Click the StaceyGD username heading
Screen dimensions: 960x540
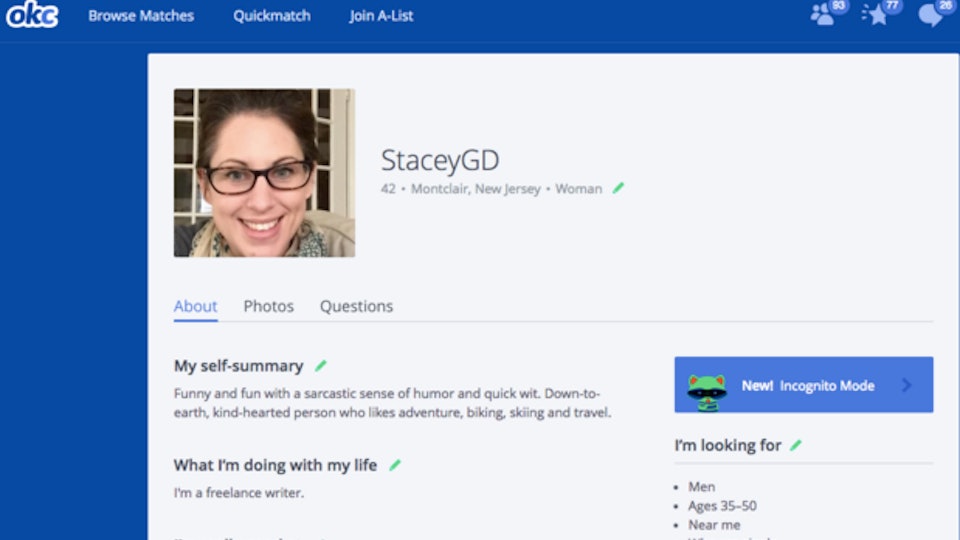pos(440,161)
